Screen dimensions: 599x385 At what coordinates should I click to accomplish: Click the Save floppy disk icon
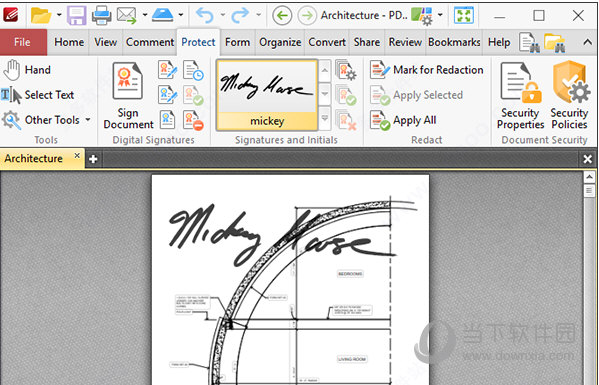pyautogui.click(x=76, y=15)
